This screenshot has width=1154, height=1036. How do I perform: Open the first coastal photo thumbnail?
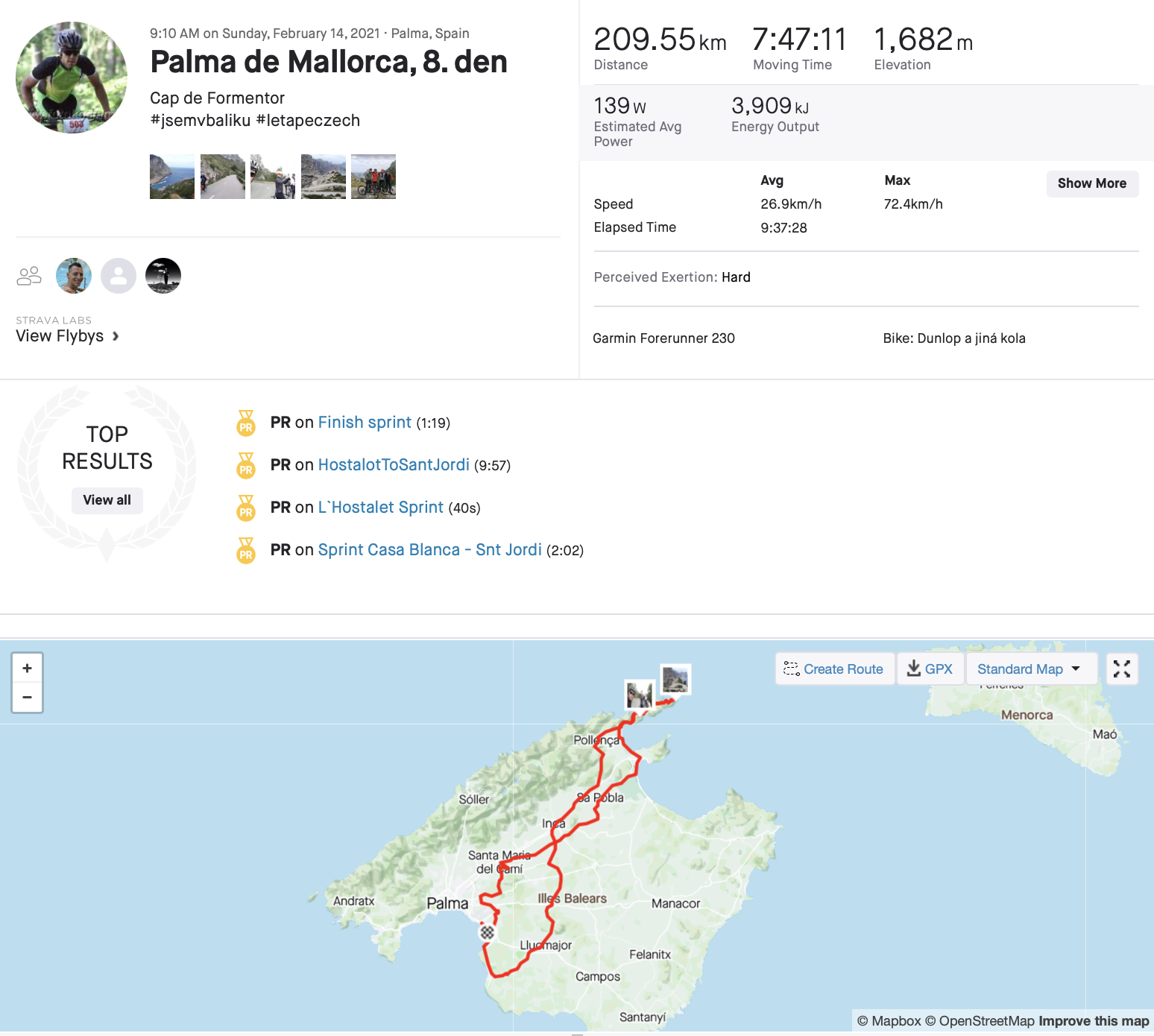pos(172,177)
